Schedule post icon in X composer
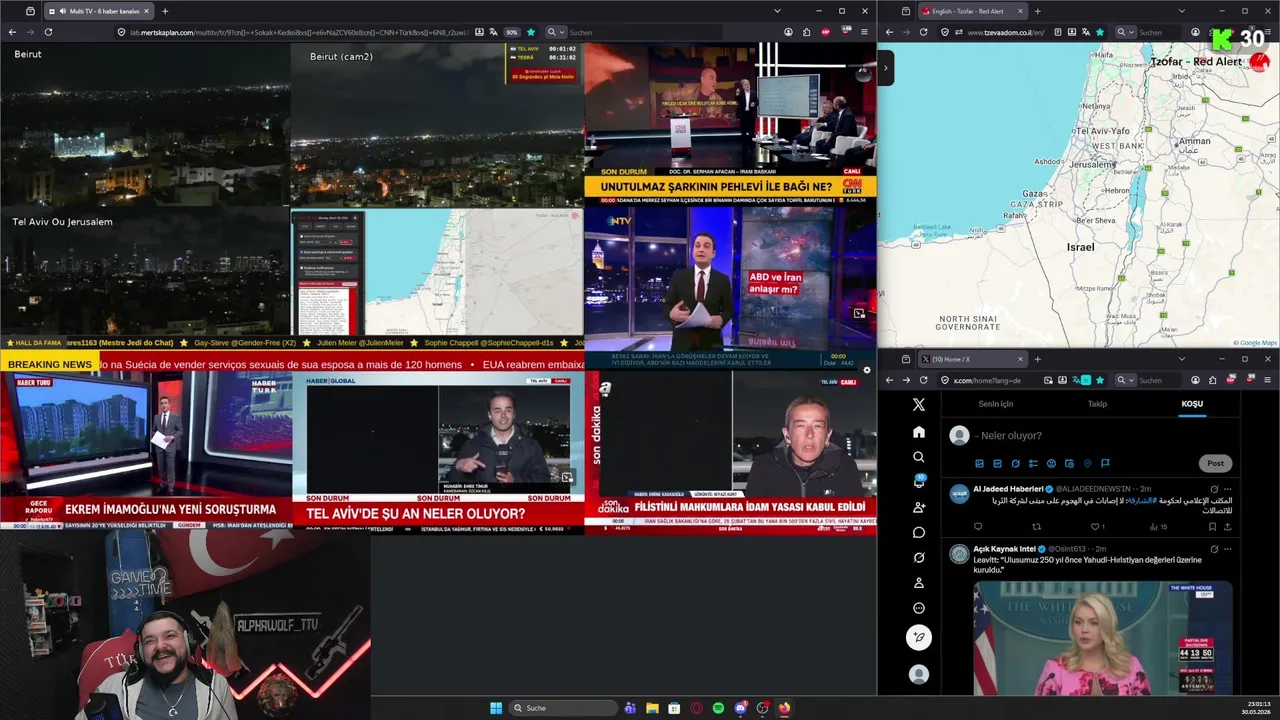The width and height of the screenshot is (1280, 720). point(1069,463)
